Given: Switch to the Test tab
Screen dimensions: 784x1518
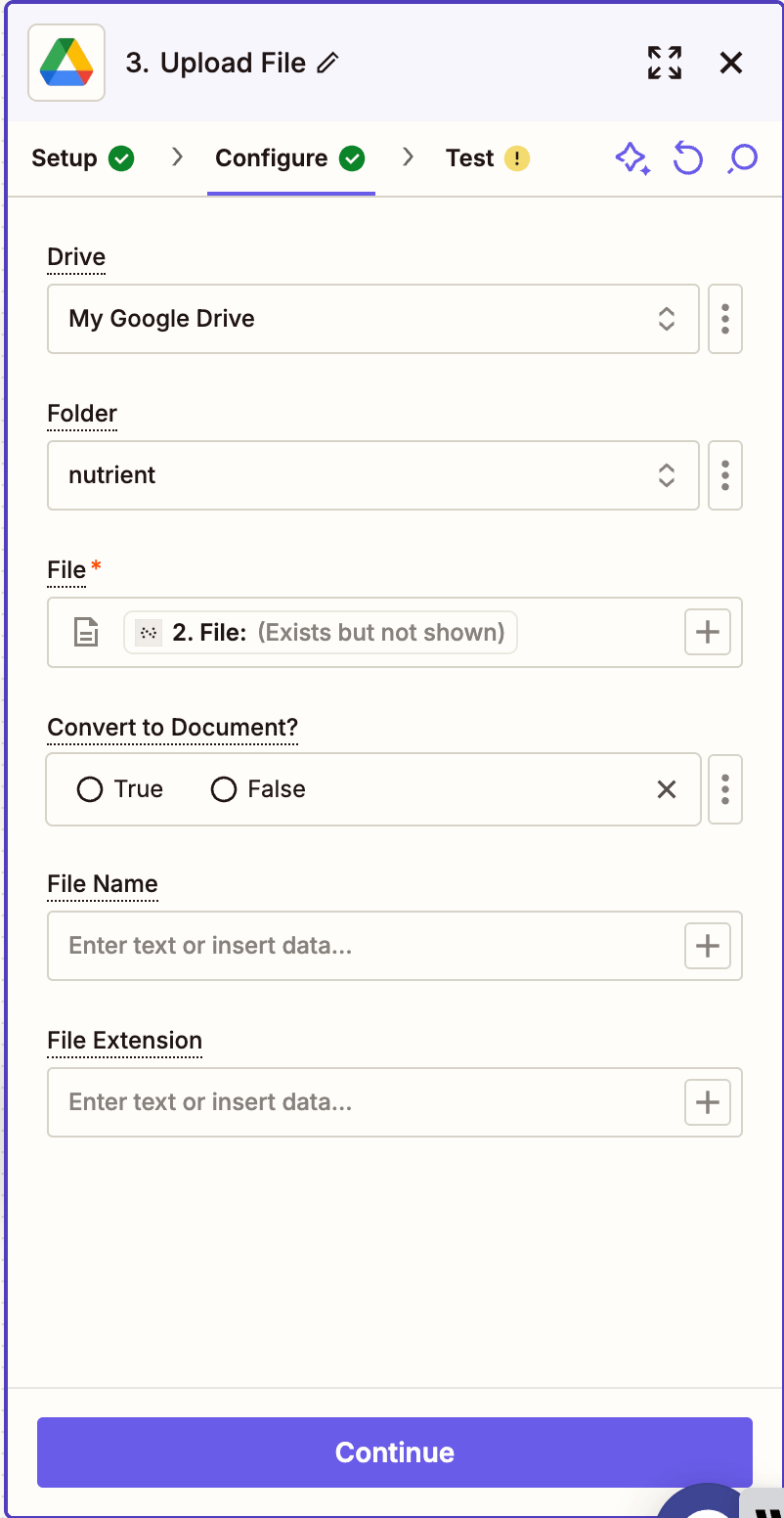Looking at the screenshot, I should [x=470, y=157].
